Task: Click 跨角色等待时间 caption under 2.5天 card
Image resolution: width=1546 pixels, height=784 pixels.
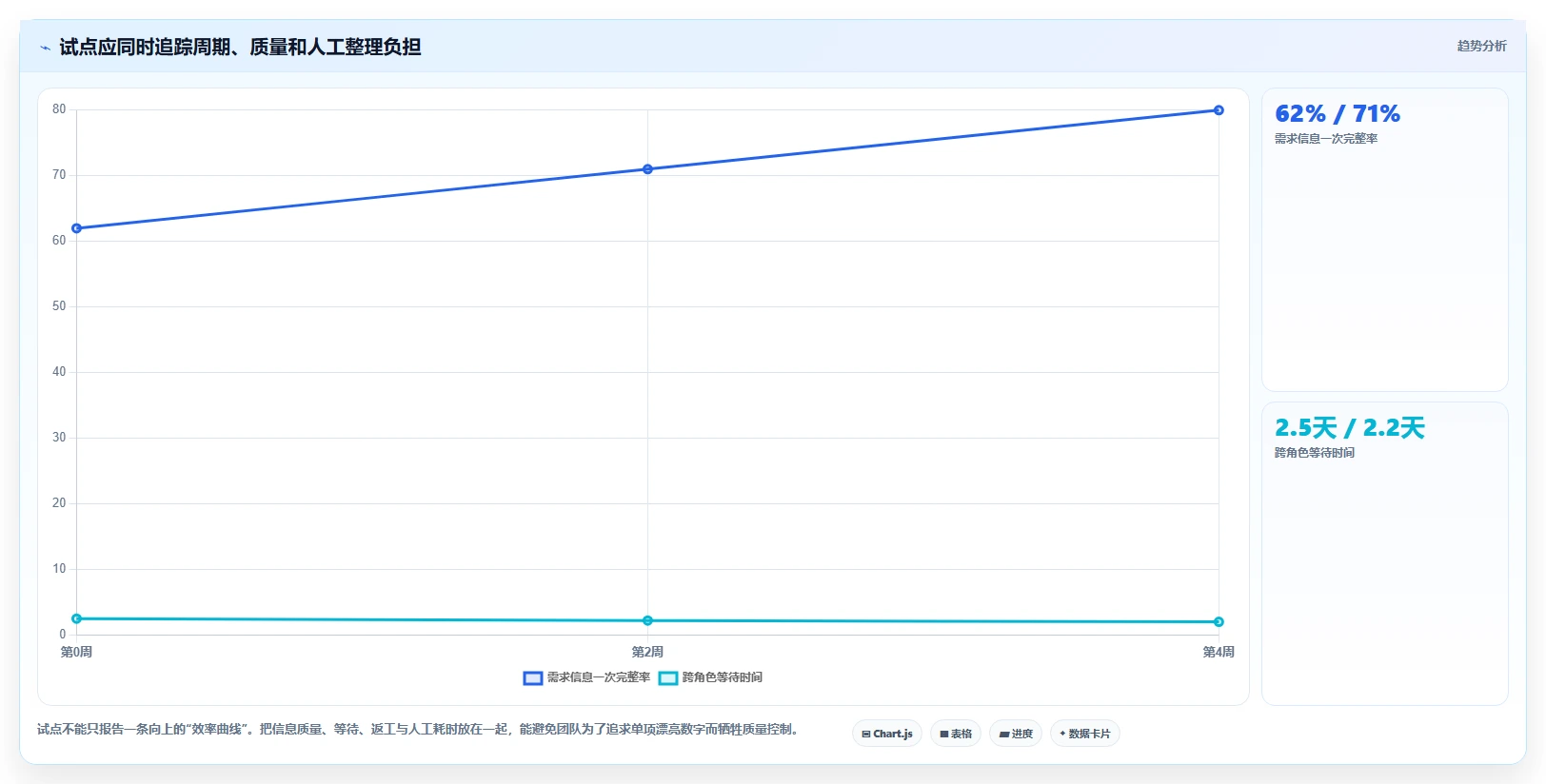Action: [1315, 453]
